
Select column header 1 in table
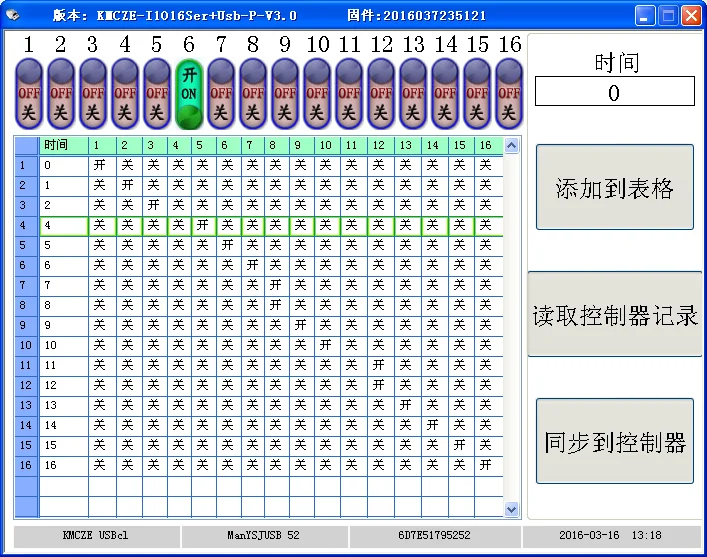(x=102, y=145)
